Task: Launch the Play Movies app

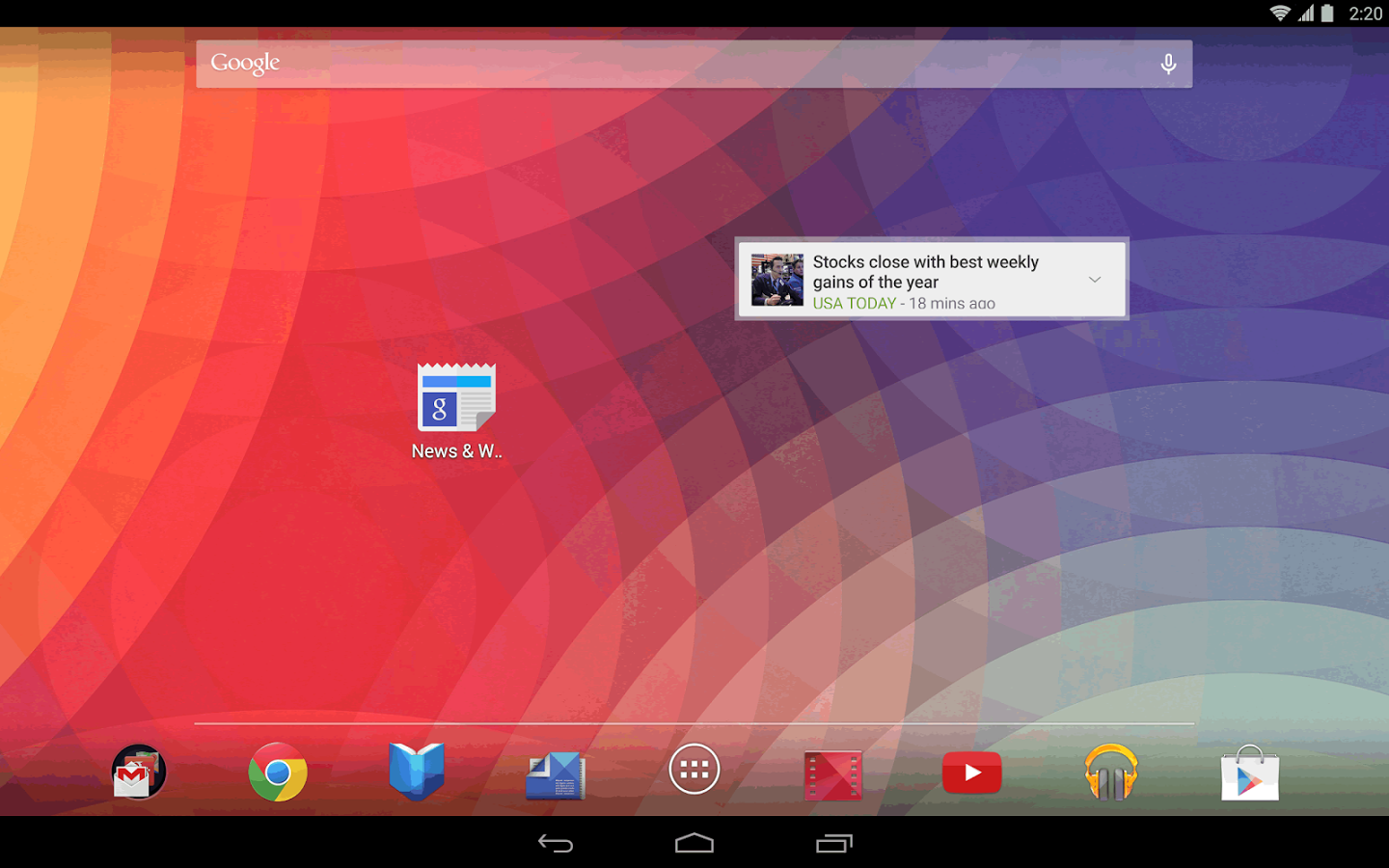Action: tap(833, 774)
